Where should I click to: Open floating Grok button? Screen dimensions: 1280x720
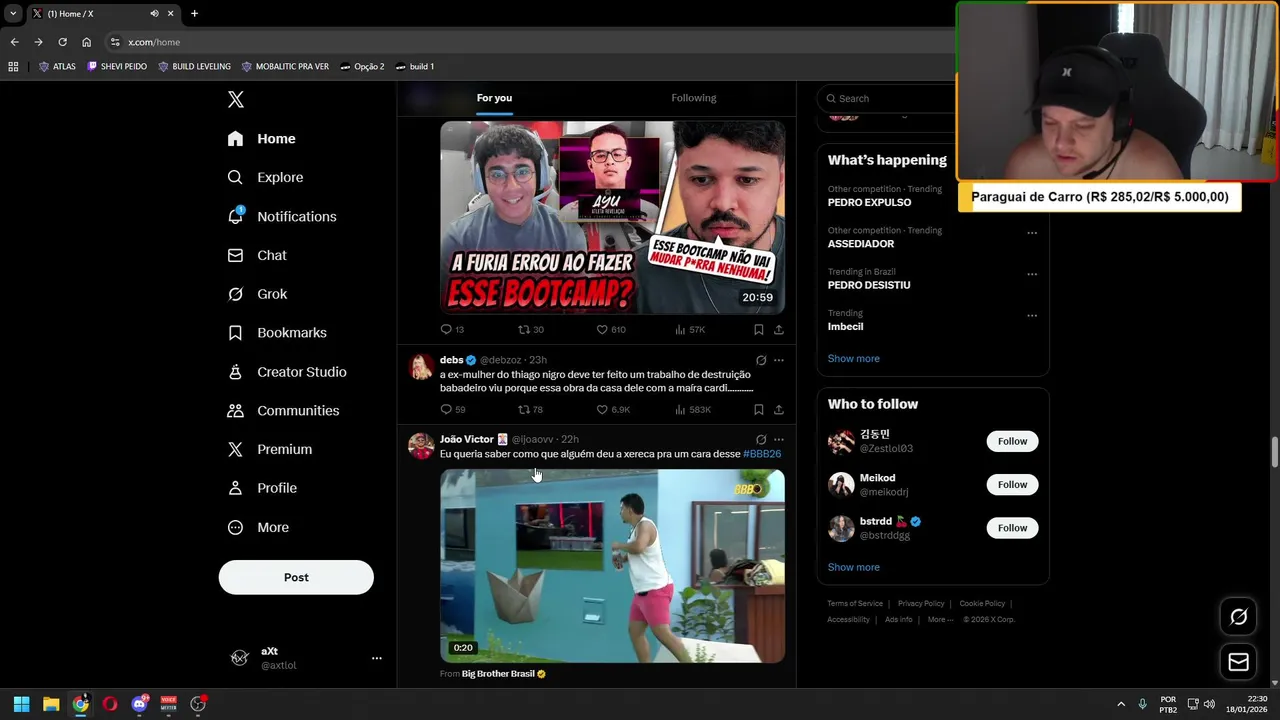coord(1238,617)
